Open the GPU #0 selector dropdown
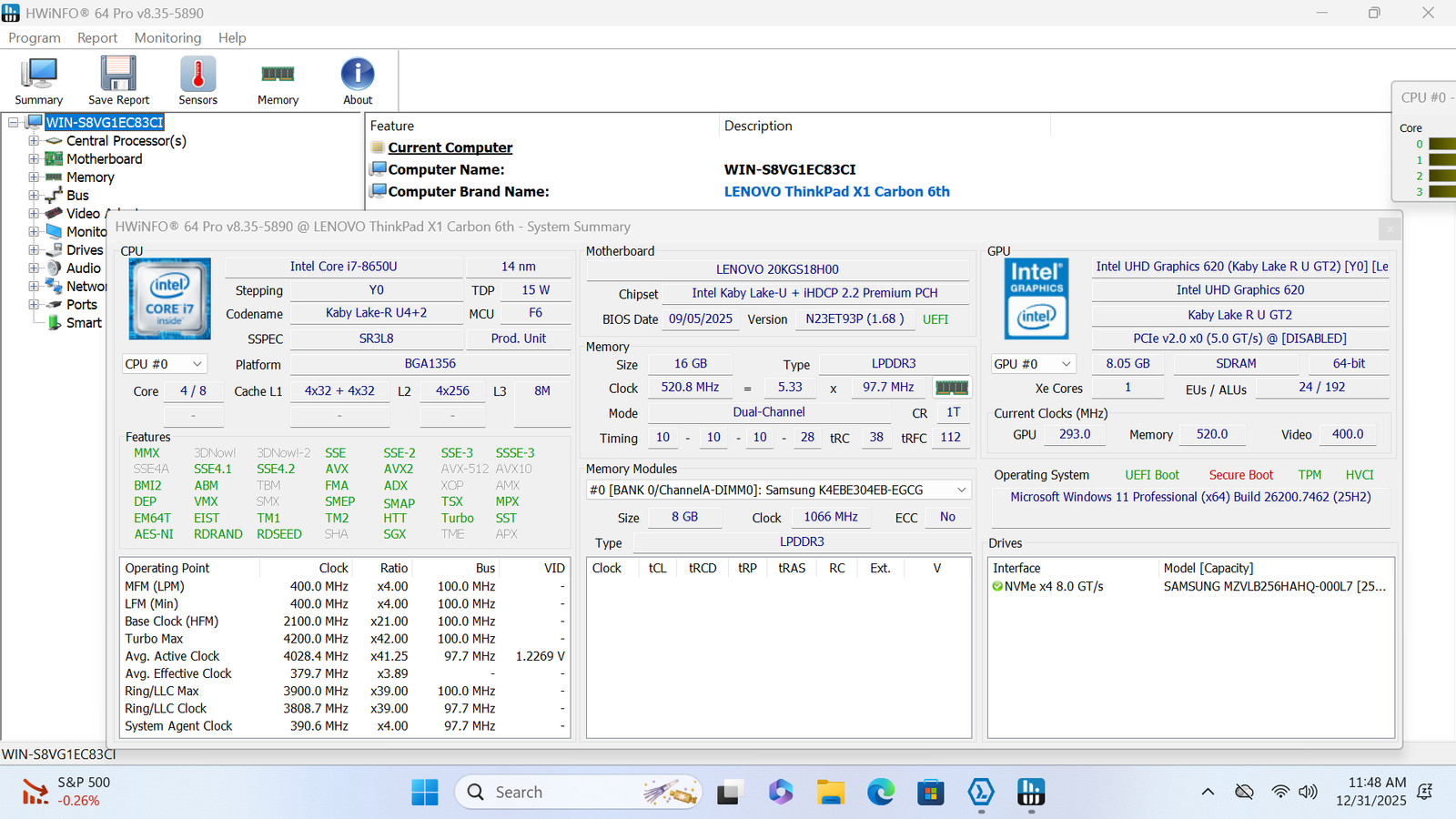The height and width of the screenshot is (819, 1456). coord(1033,364)
